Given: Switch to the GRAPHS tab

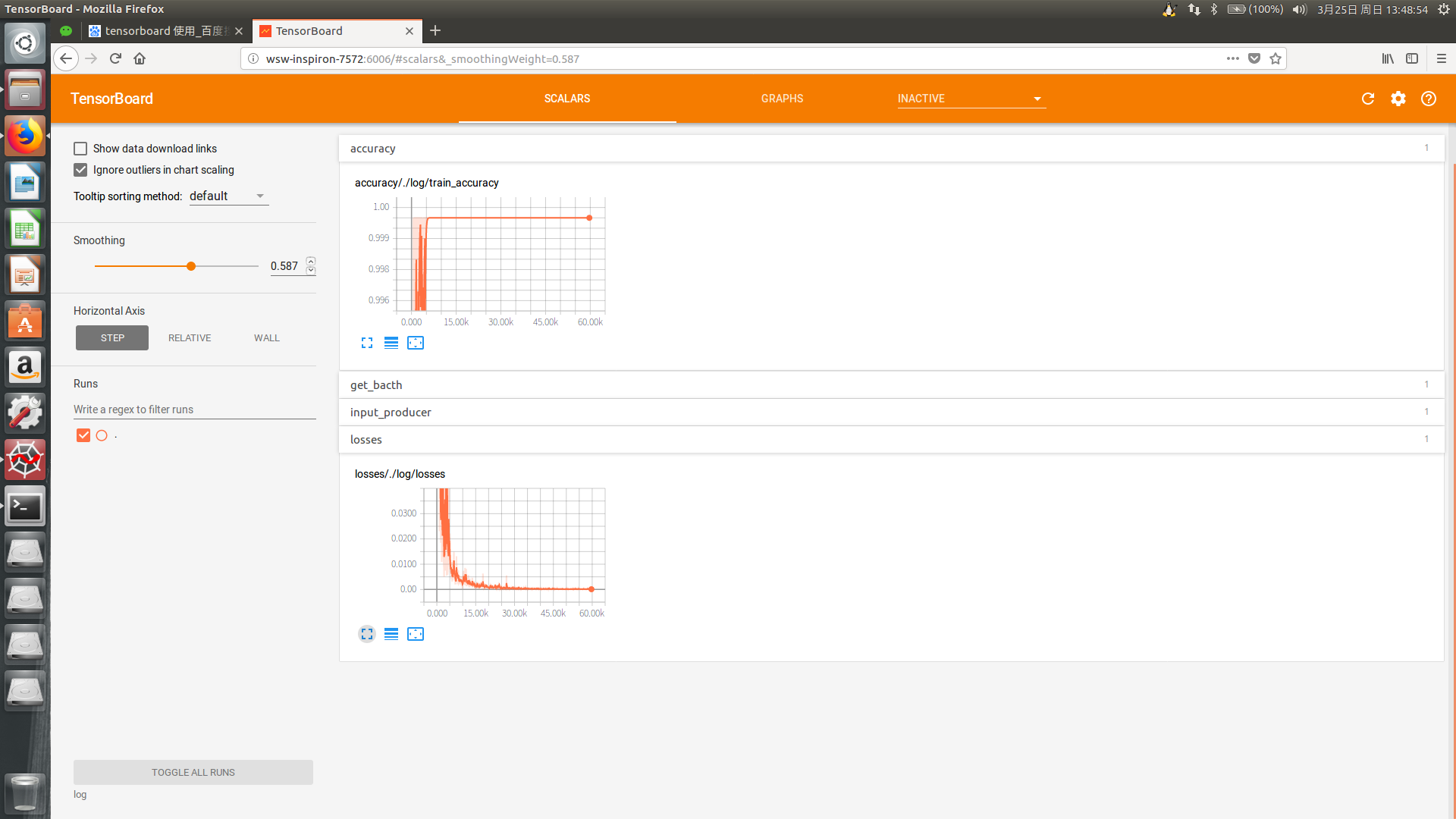Looking at the screenshot, I should (782, 99).
